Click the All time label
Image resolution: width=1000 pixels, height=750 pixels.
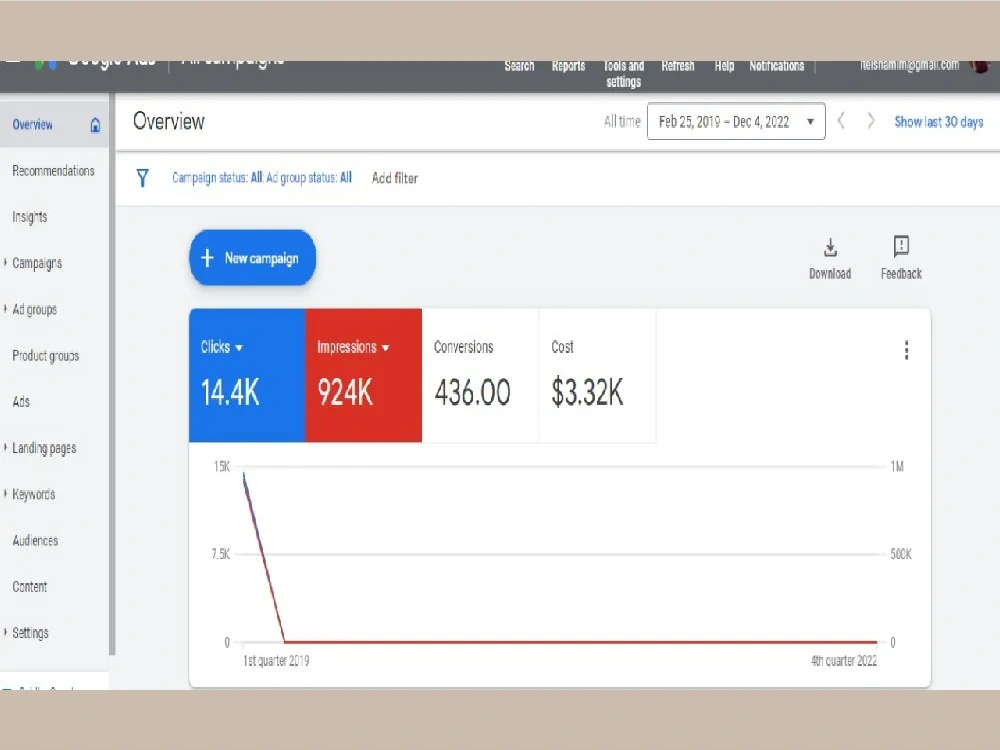[x=622, y=121]
